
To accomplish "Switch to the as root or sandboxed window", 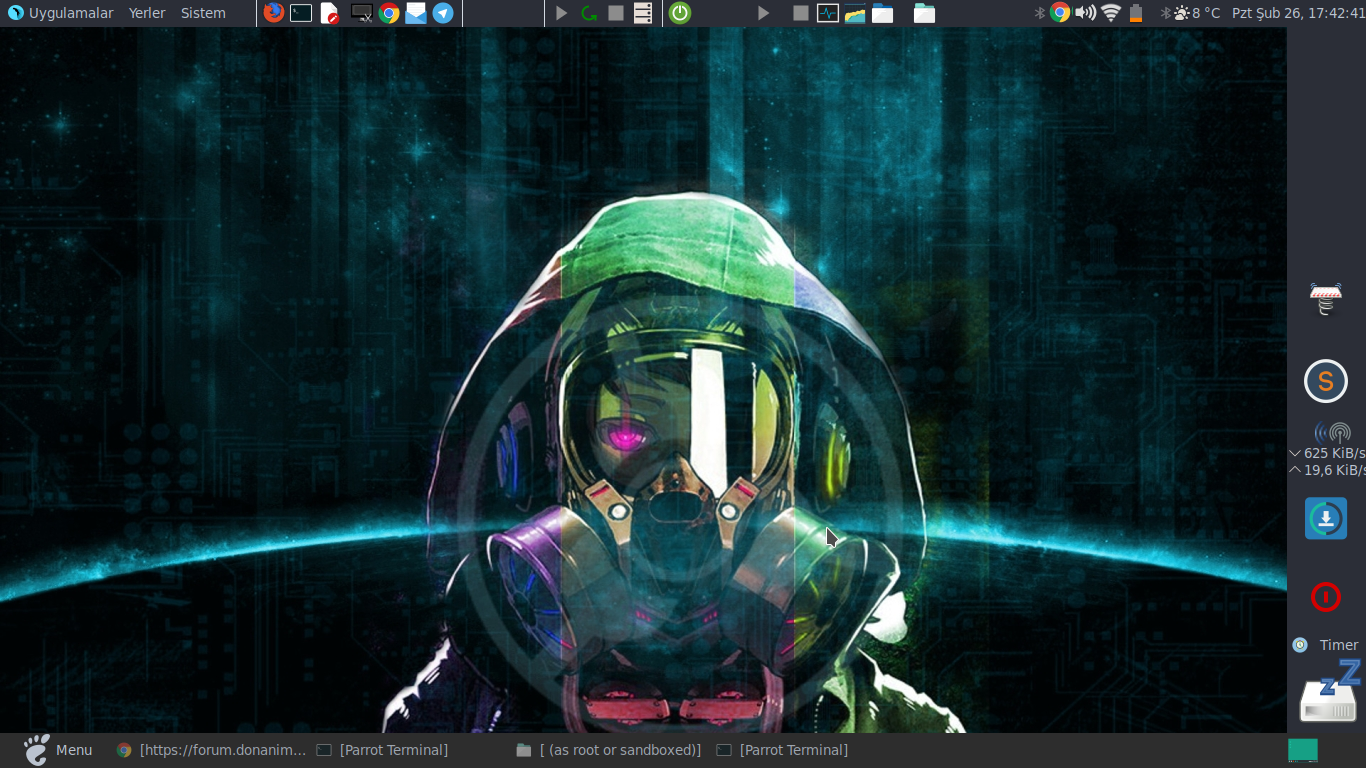I will point(609,750).
